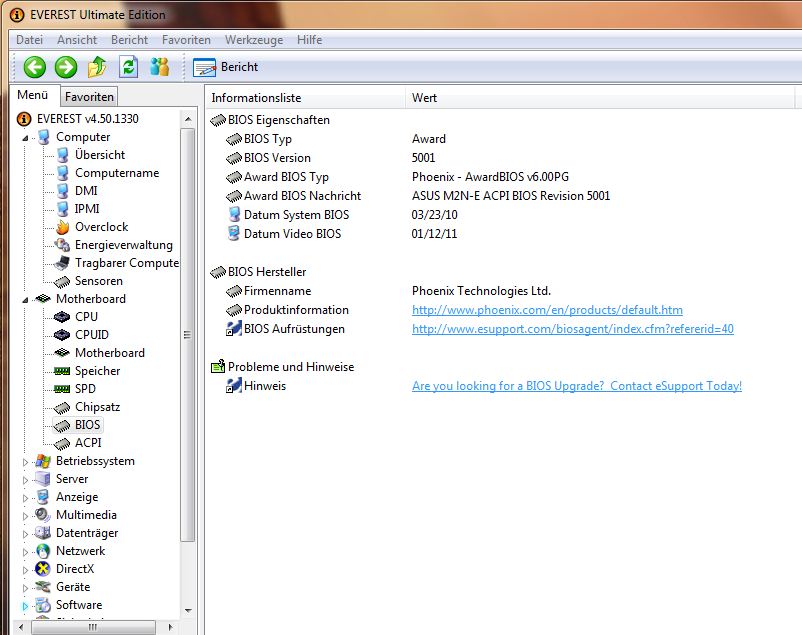Expand the Software node

[25, 606]
